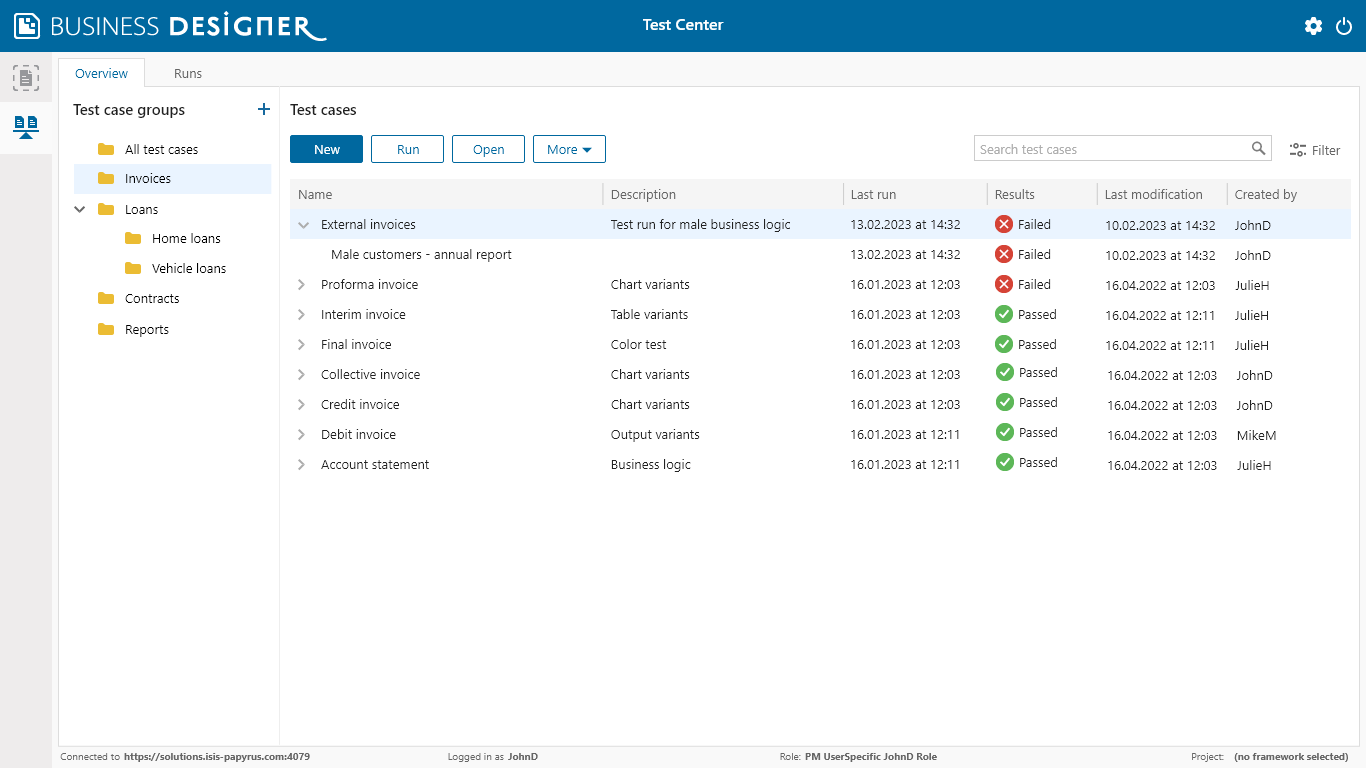Click the power logout icon
1366x768 pixels.
pyautogui.click(x=1344, y=26)
